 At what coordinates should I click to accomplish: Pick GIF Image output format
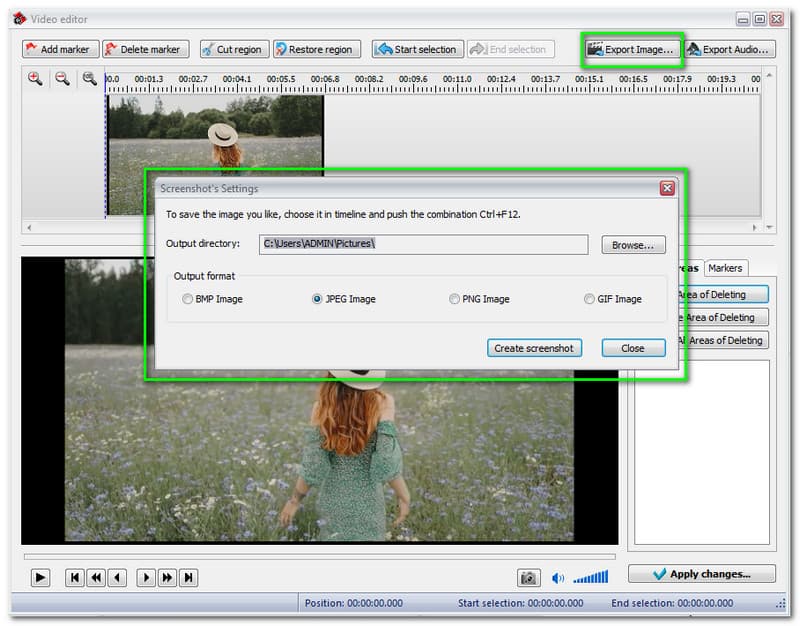click(x=590, y=299)
